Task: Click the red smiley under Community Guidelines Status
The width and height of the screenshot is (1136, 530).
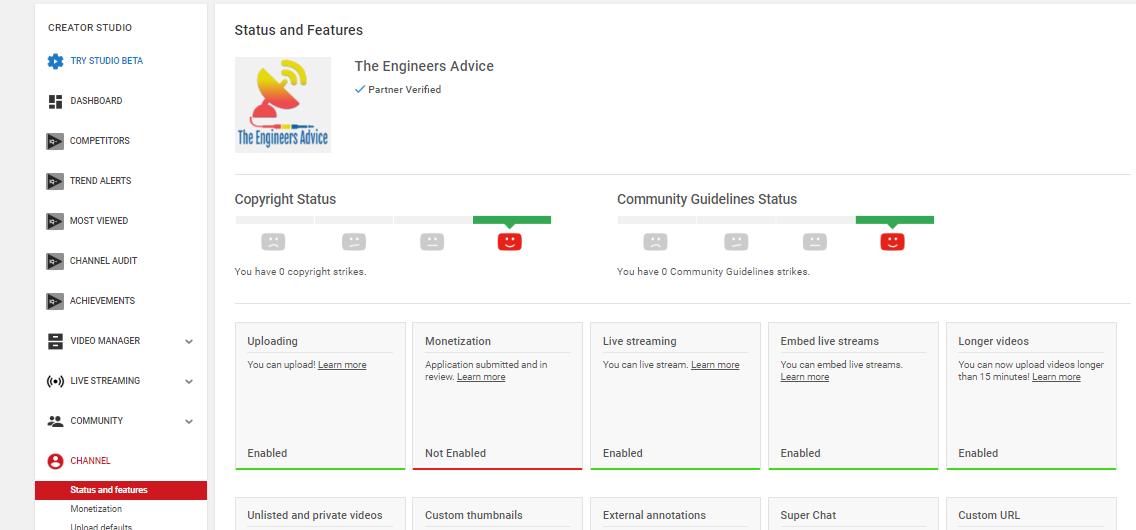Action: 892,242
